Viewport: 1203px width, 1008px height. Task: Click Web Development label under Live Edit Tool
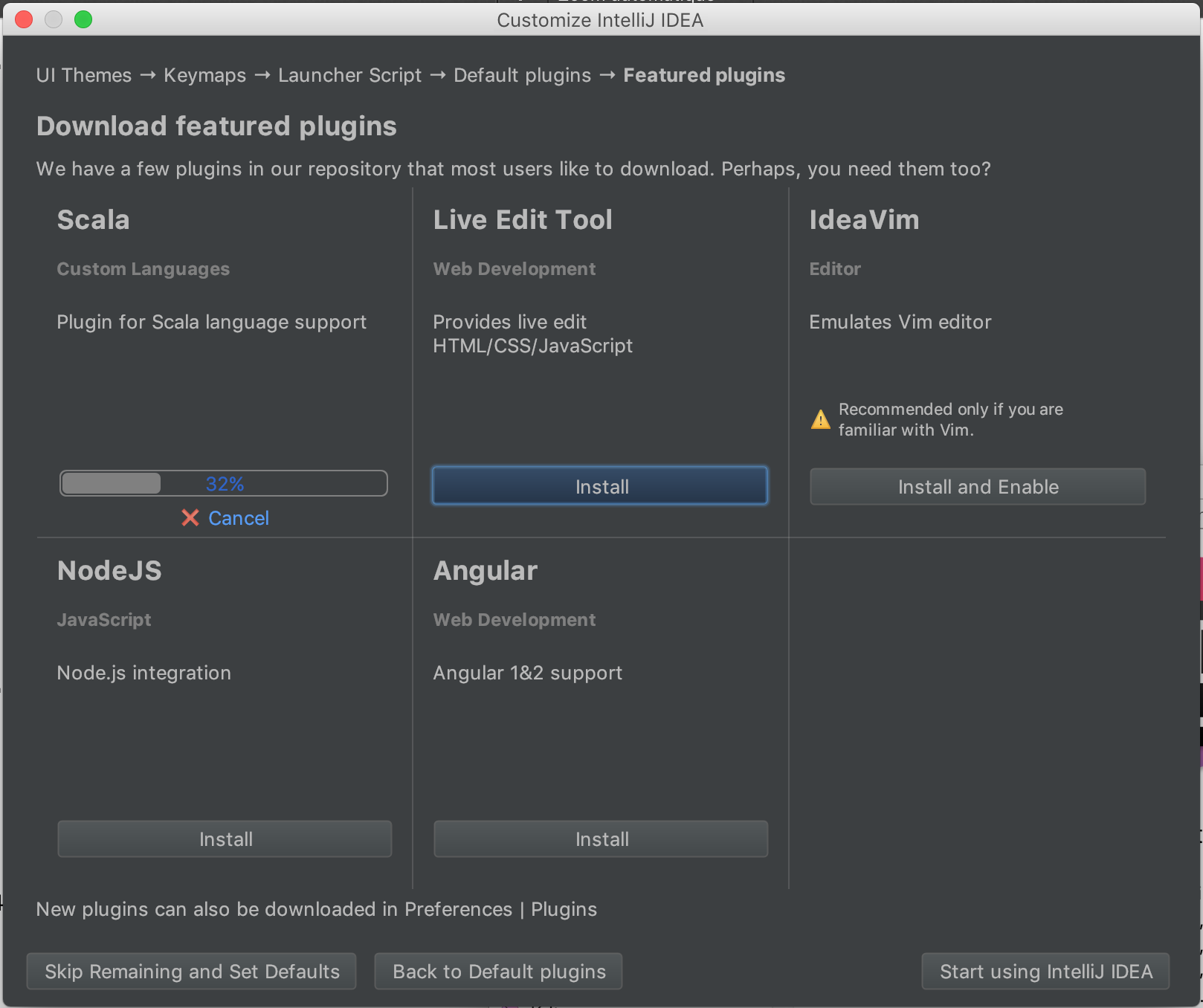[x=515, y=269]
